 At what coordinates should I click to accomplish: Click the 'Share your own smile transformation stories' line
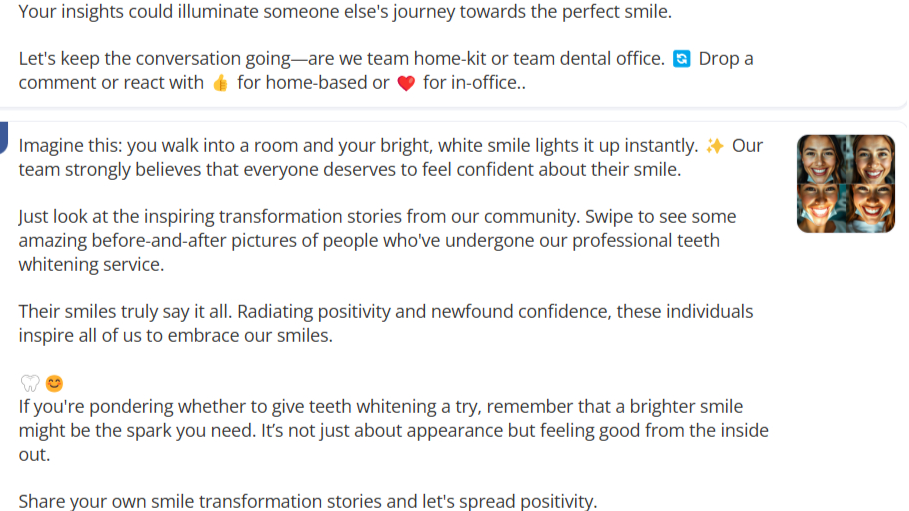[x=308, y=501]
